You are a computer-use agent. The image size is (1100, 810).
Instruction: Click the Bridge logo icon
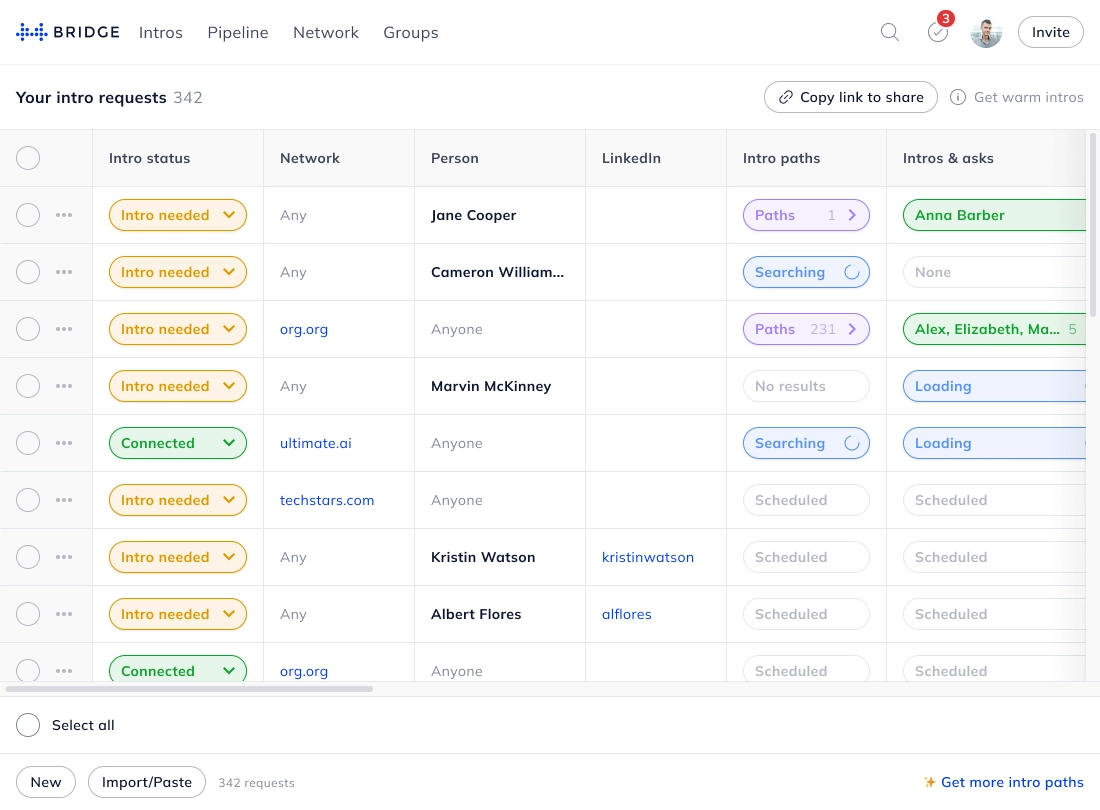[31, 32]
